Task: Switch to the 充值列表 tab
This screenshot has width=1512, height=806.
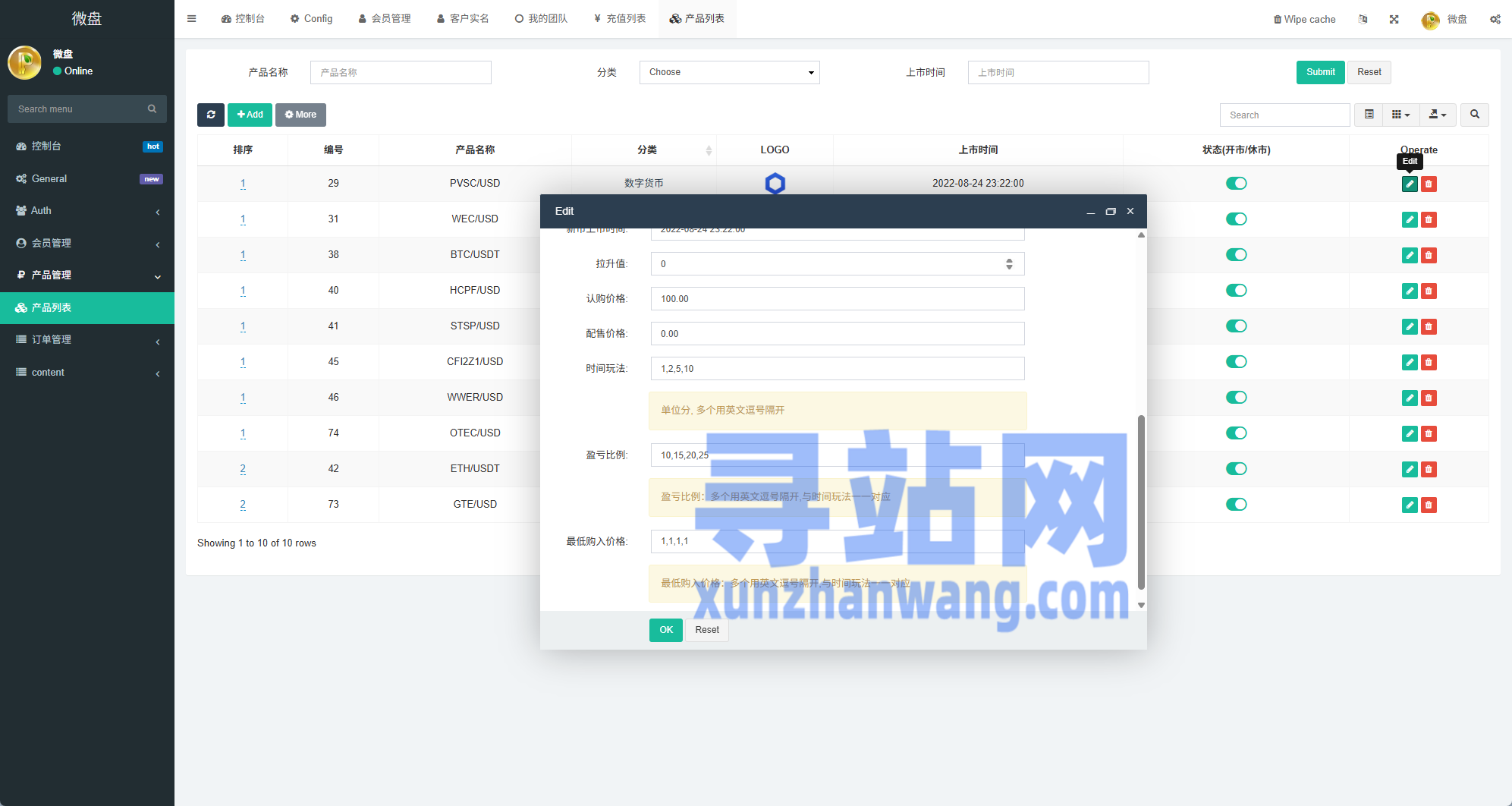Action: point(620,19)
